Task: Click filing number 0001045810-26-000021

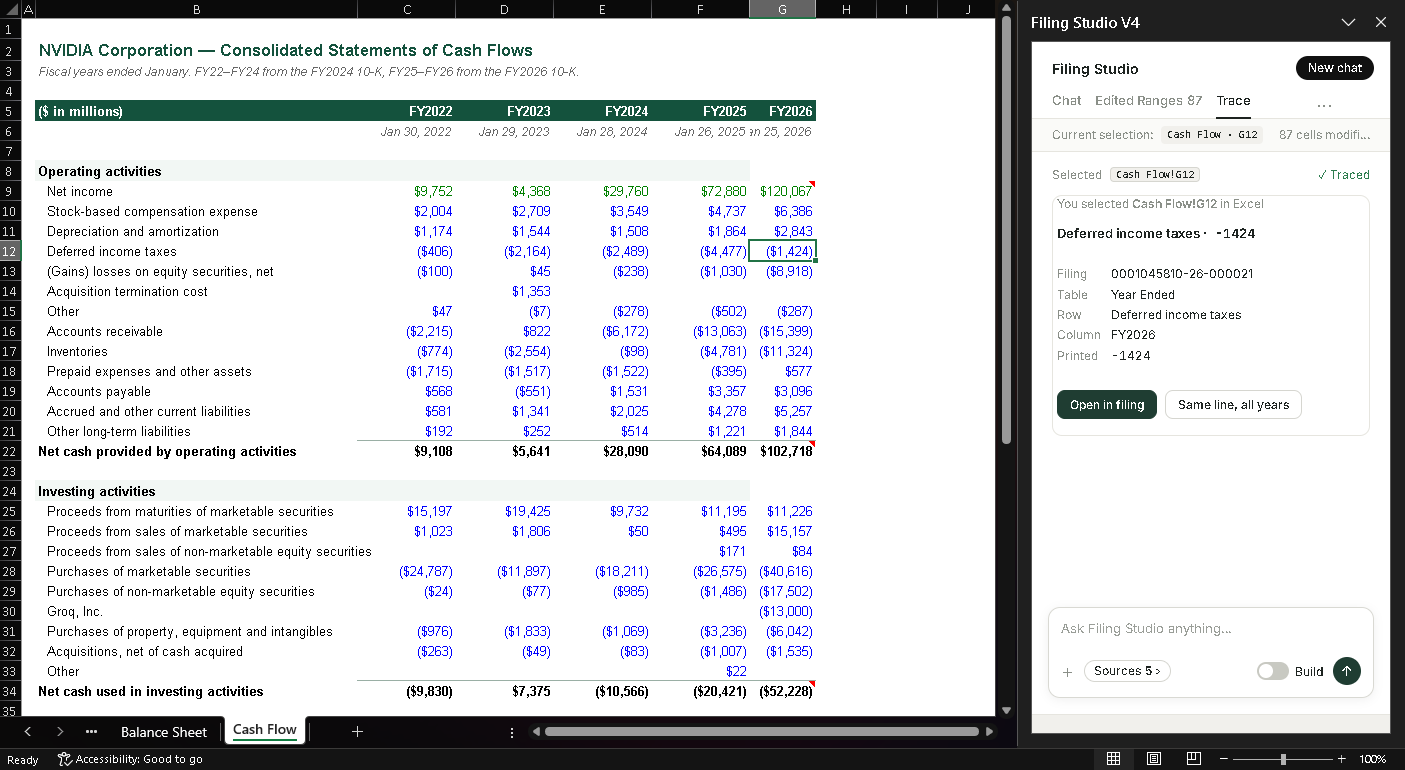Action: [x=1182, y=274]
